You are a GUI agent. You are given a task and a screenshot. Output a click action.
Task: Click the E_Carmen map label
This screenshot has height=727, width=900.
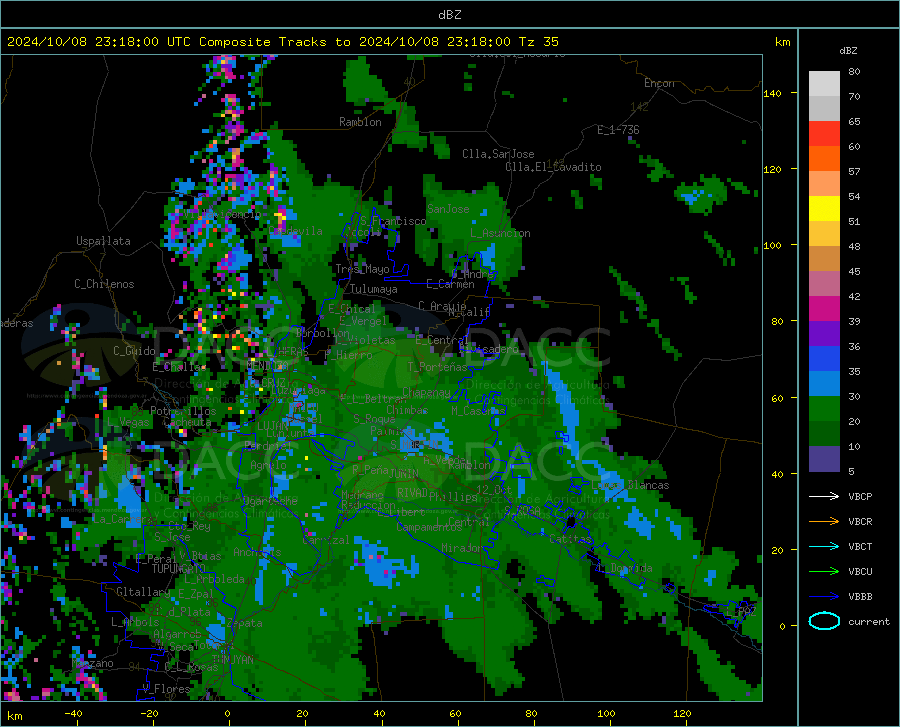pyautogui.click(x=450, y=283)
